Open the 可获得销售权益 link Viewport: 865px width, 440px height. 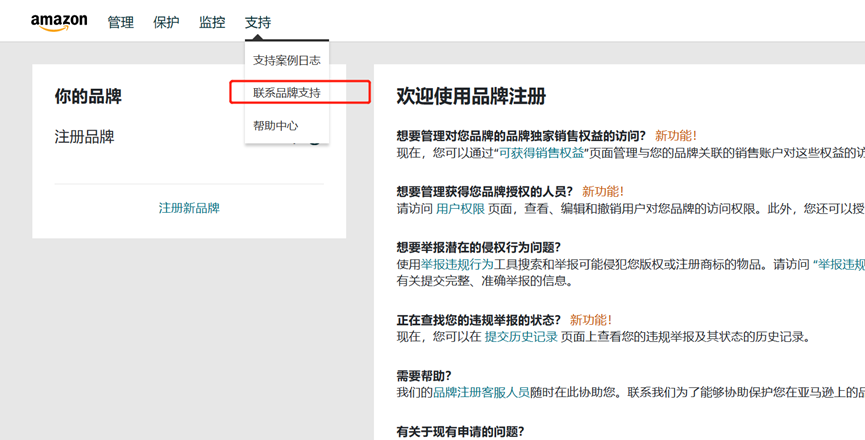pyautogui.click(x=542, y=153)
